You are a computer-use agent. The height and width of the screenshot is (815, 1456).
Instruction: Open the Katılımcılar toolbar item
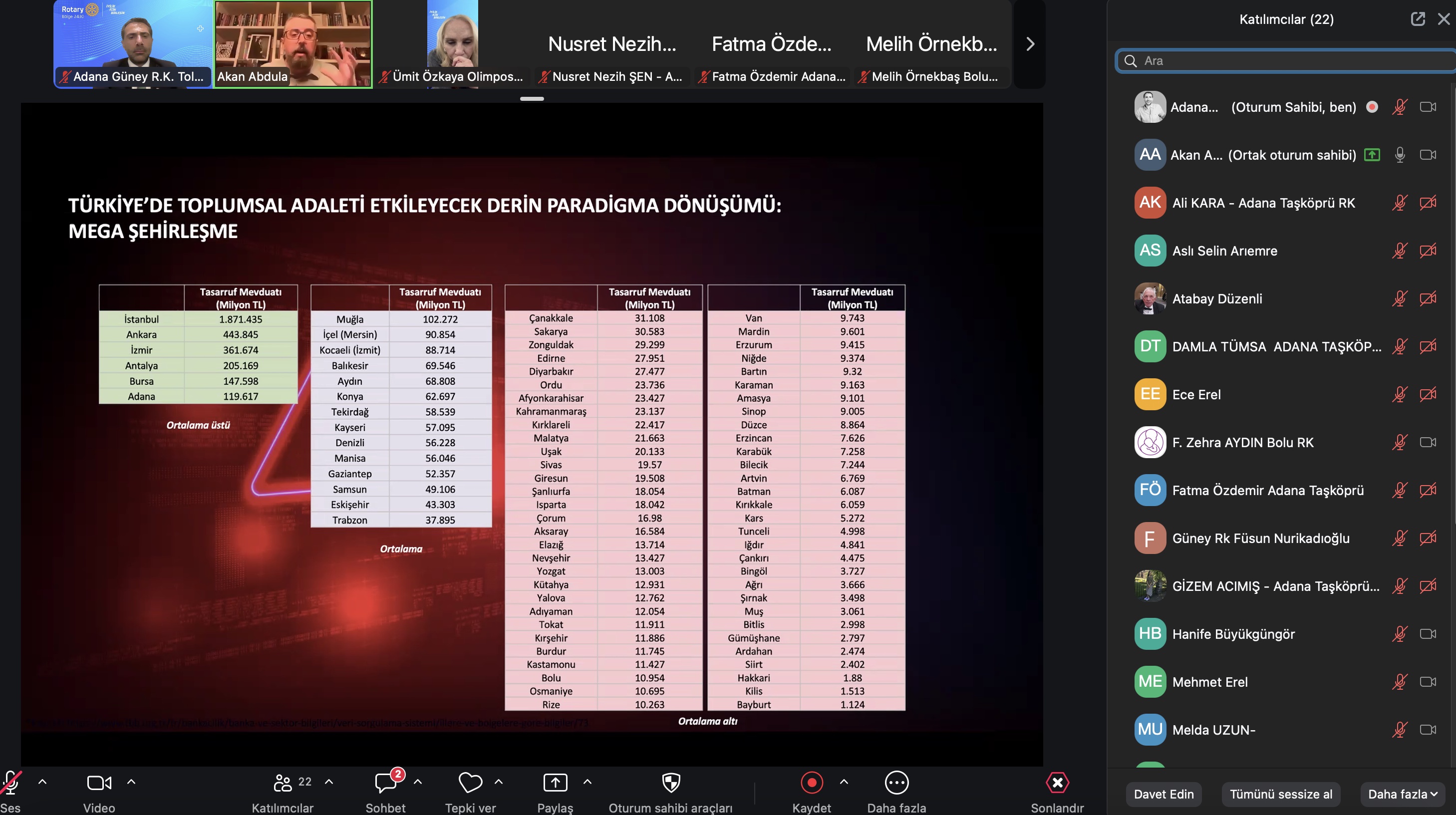click(x=283, y=784)
